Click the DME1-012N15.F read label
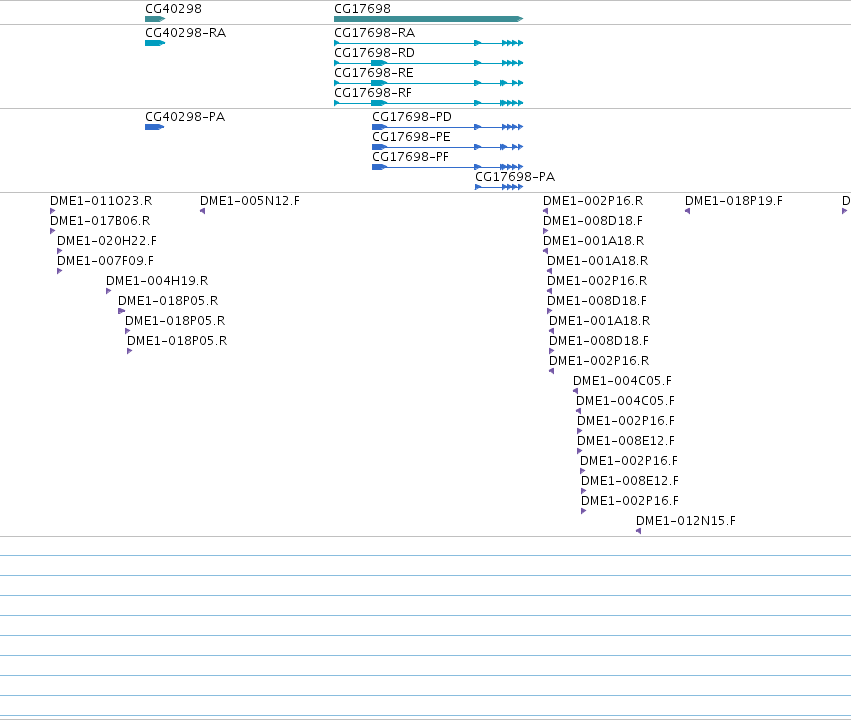This screenshot has height=720, width=851. click(x=686, y=521)
